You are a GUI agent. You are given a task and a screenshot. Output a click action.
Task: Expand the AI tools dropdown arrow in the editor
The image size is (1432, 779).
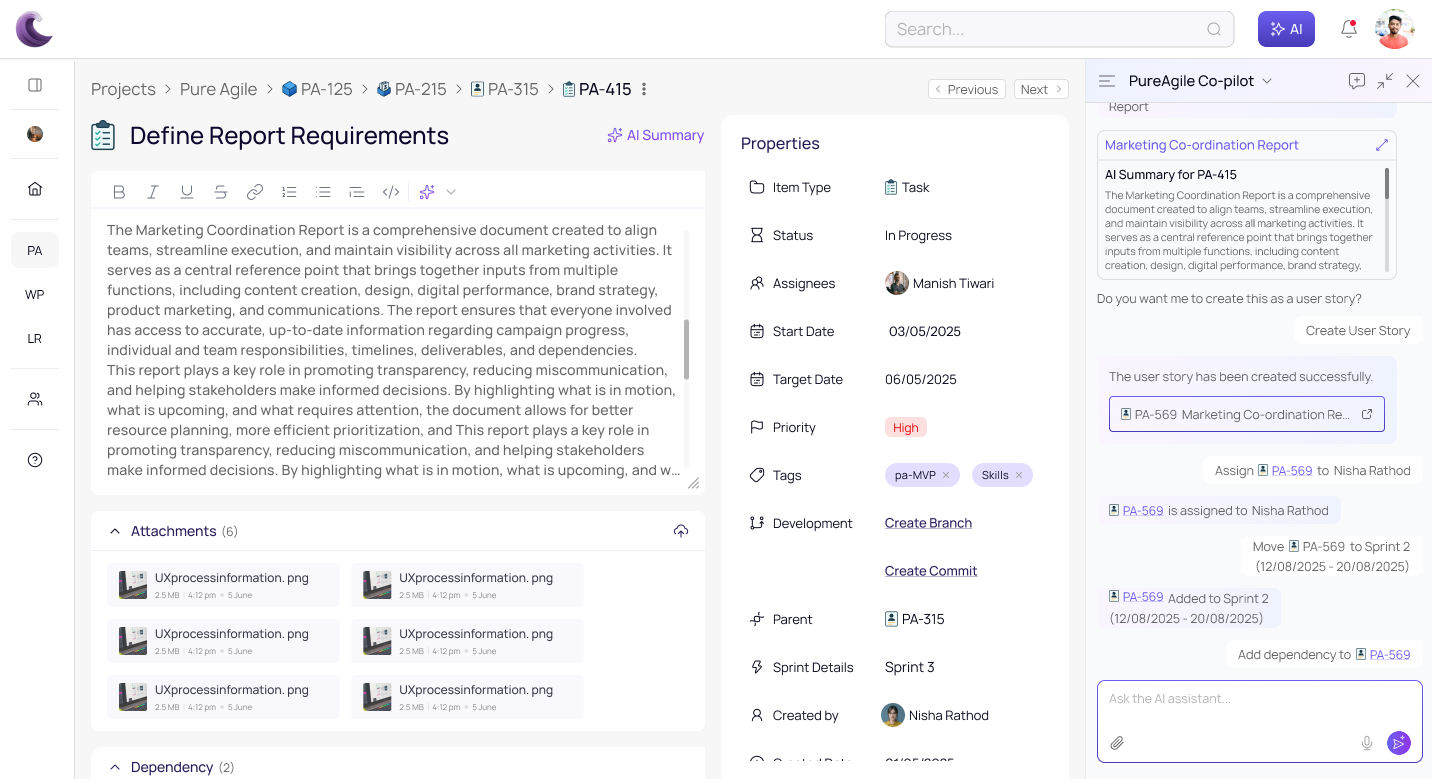tap(451, 192)
